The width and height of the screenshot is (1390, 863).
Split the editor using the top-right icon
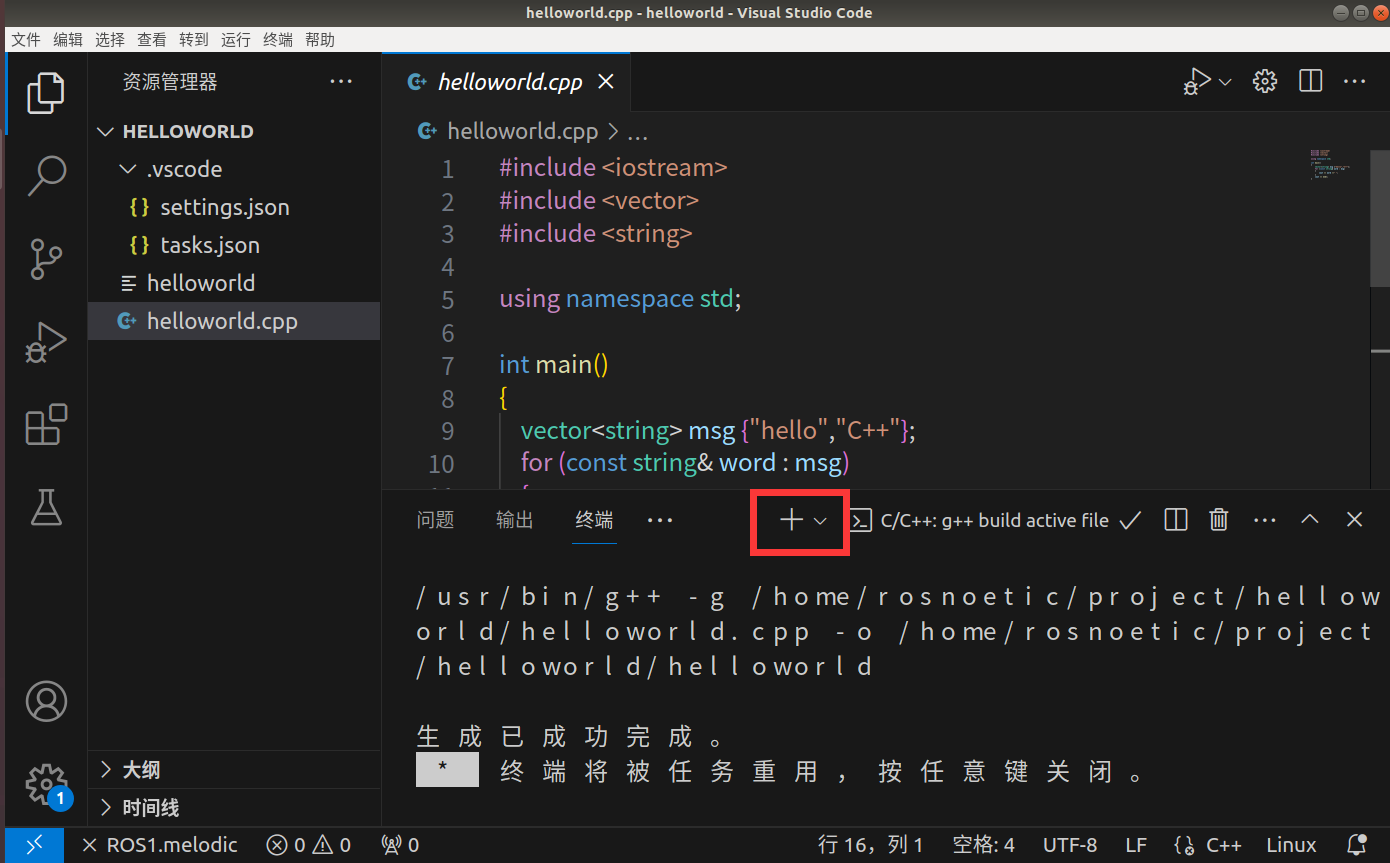point(1310,81)
